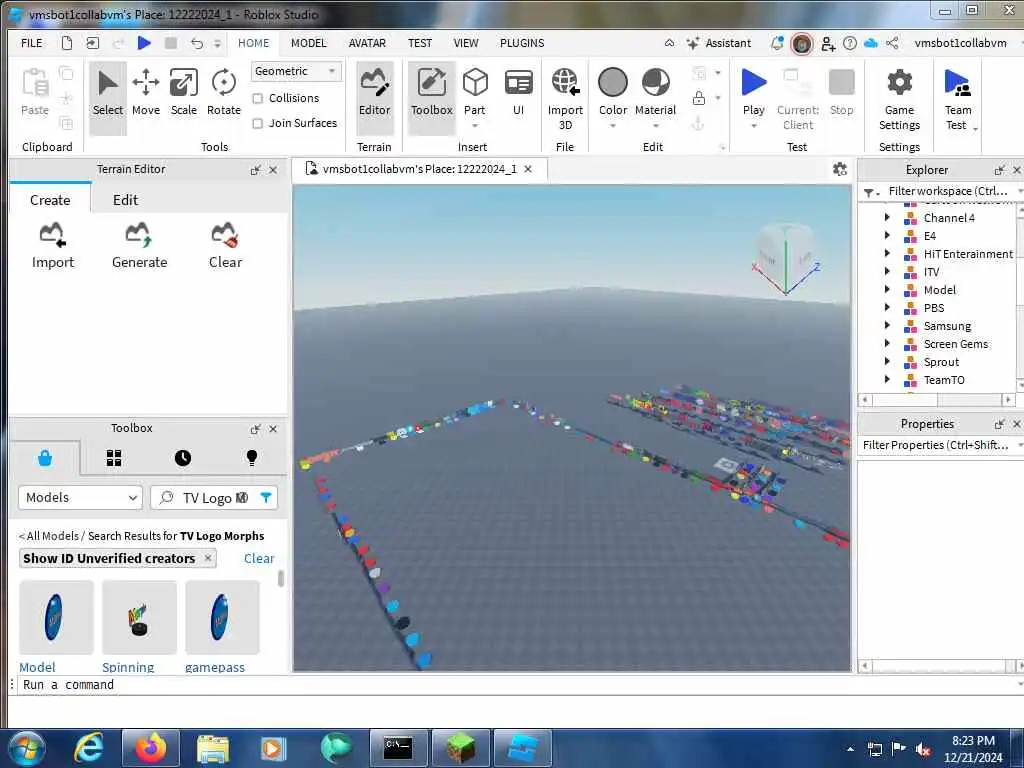Choose the Rotate tool
This screenshot has width=1024, height=768.
[223, 93]
